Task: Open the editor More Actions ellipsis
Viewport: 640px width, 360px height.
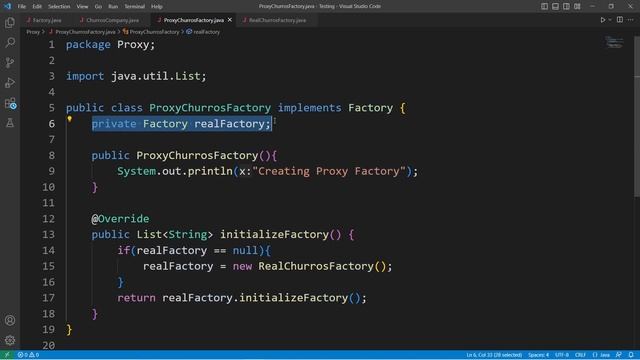Action: coord(631,20)
